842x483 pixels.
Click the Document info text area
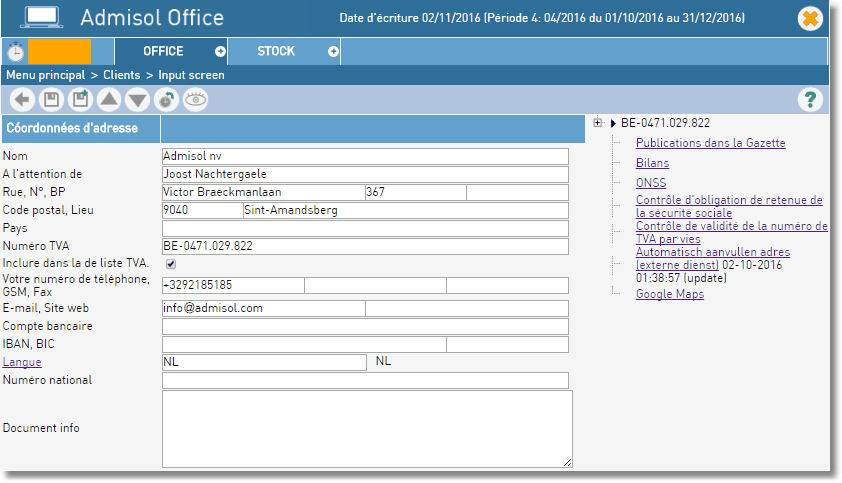(x=367, y=429)
